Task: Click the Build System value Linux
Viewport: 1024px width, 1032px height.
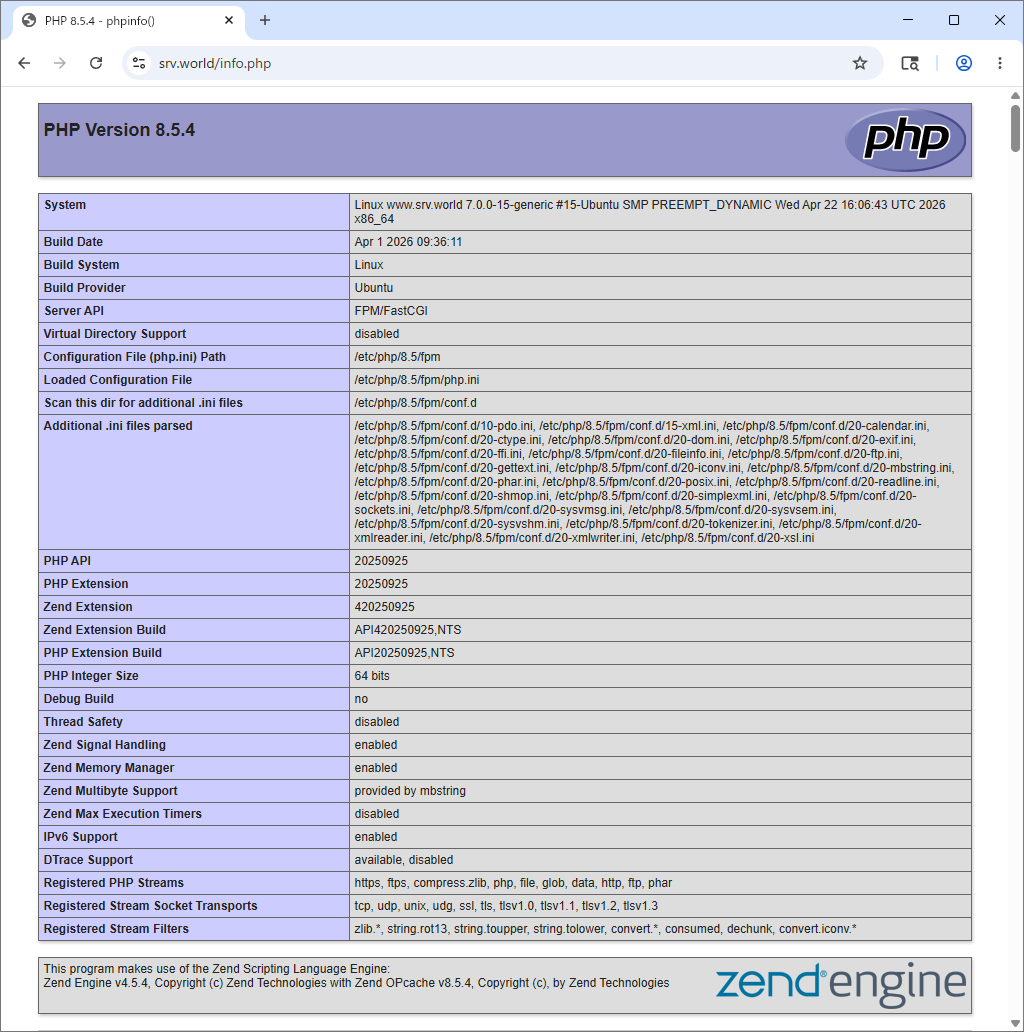Action: click(369, 265)
